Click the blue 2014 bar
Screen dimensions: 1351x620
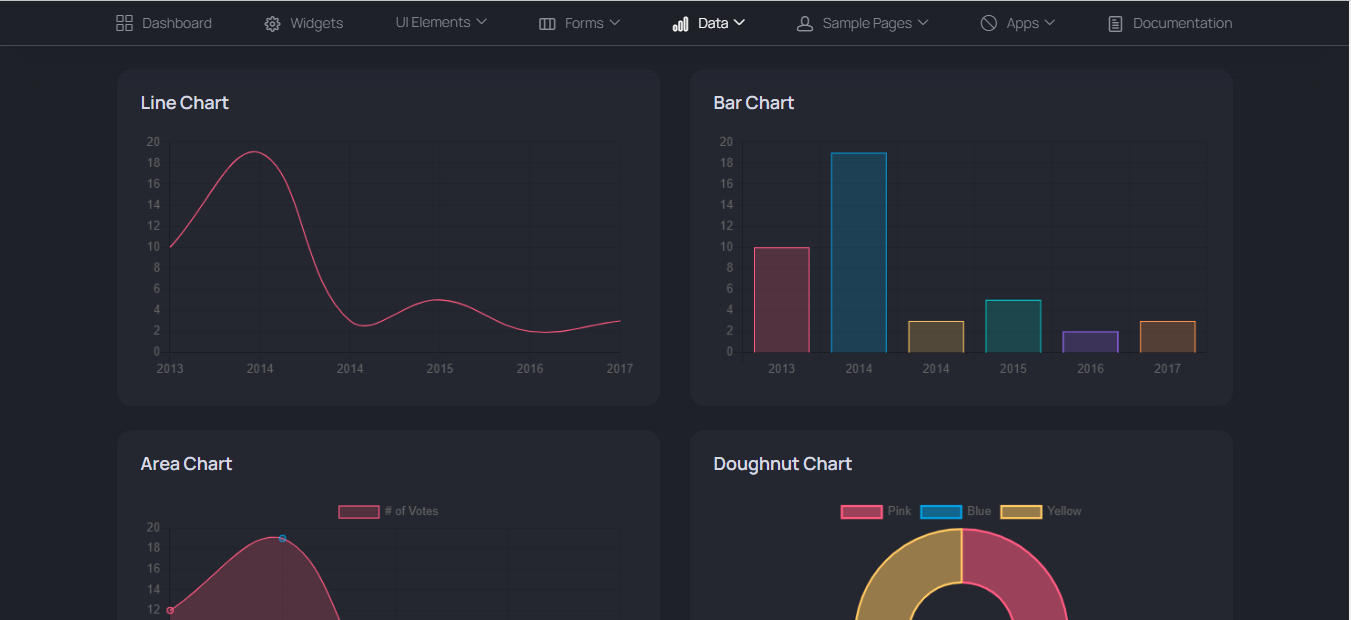pos(859,252)
